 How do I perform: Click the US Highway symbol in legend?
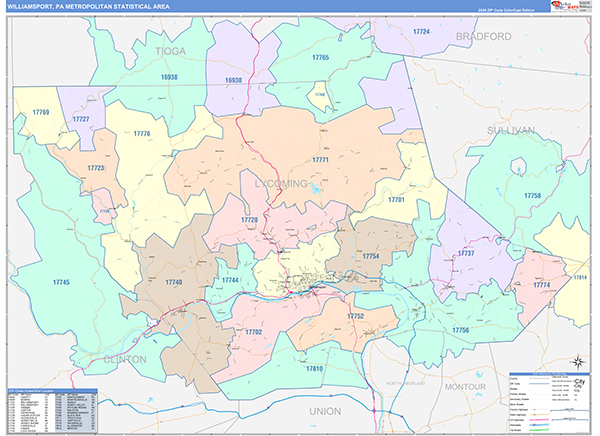534,420
